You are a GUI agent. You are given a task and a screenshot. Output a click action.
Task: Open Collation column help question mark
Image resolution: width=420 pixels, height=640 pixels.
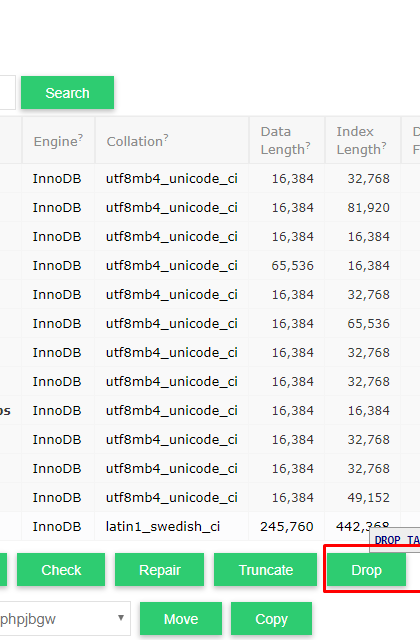coord(166,138)
